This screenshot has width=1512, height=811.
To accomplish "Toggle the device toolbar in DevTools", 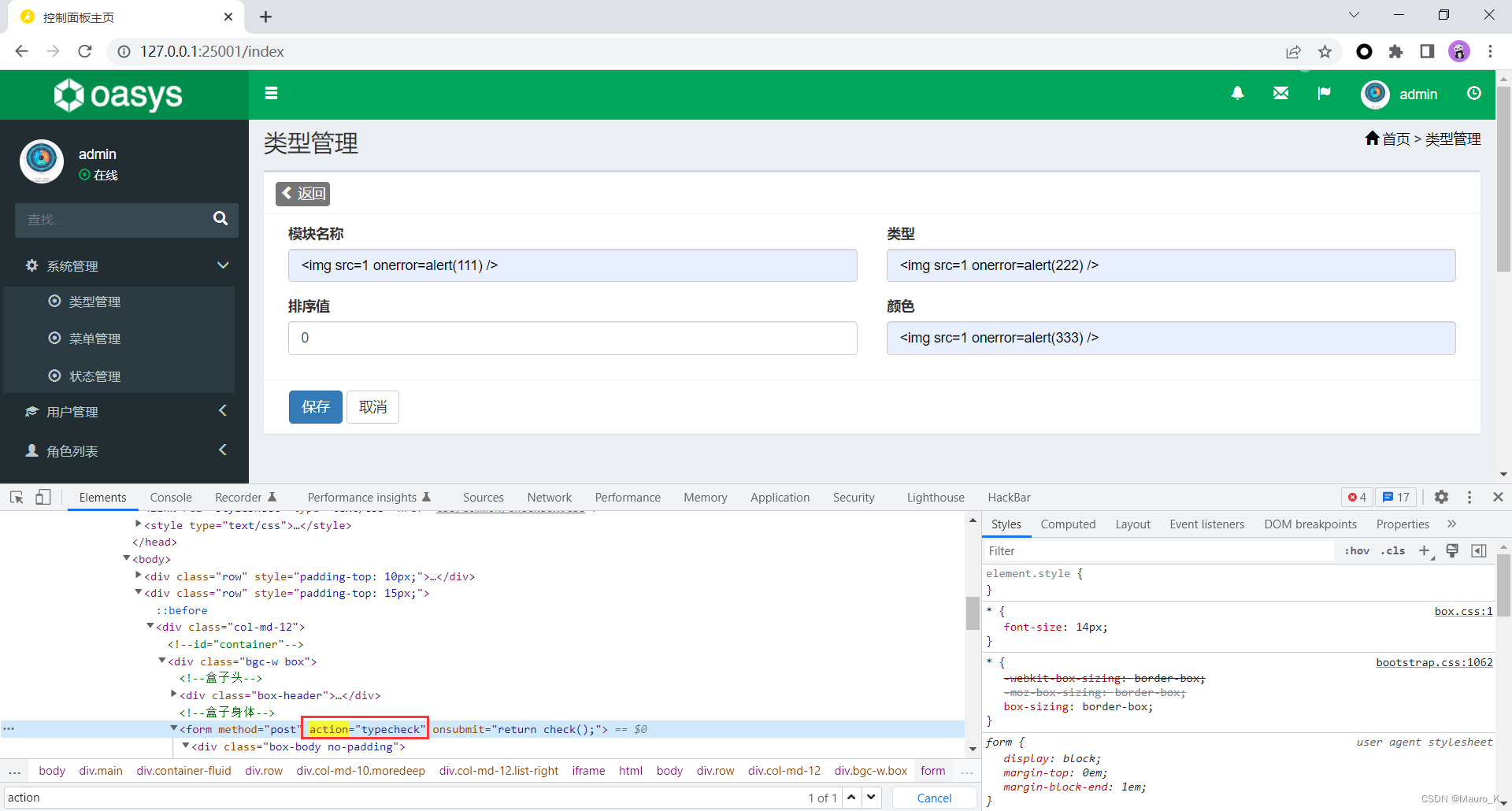I will pos(43,497).
